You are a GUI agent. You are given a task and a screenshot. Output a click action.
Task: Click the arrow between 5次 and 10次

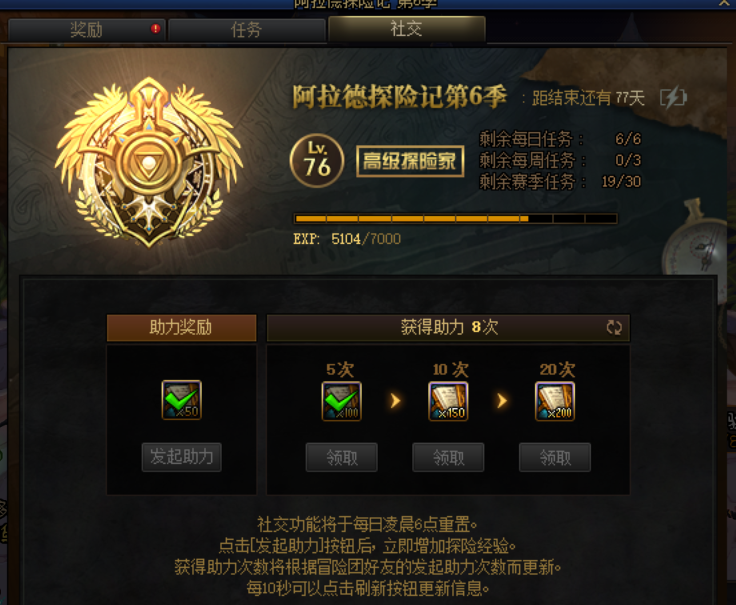pos(395,400)
